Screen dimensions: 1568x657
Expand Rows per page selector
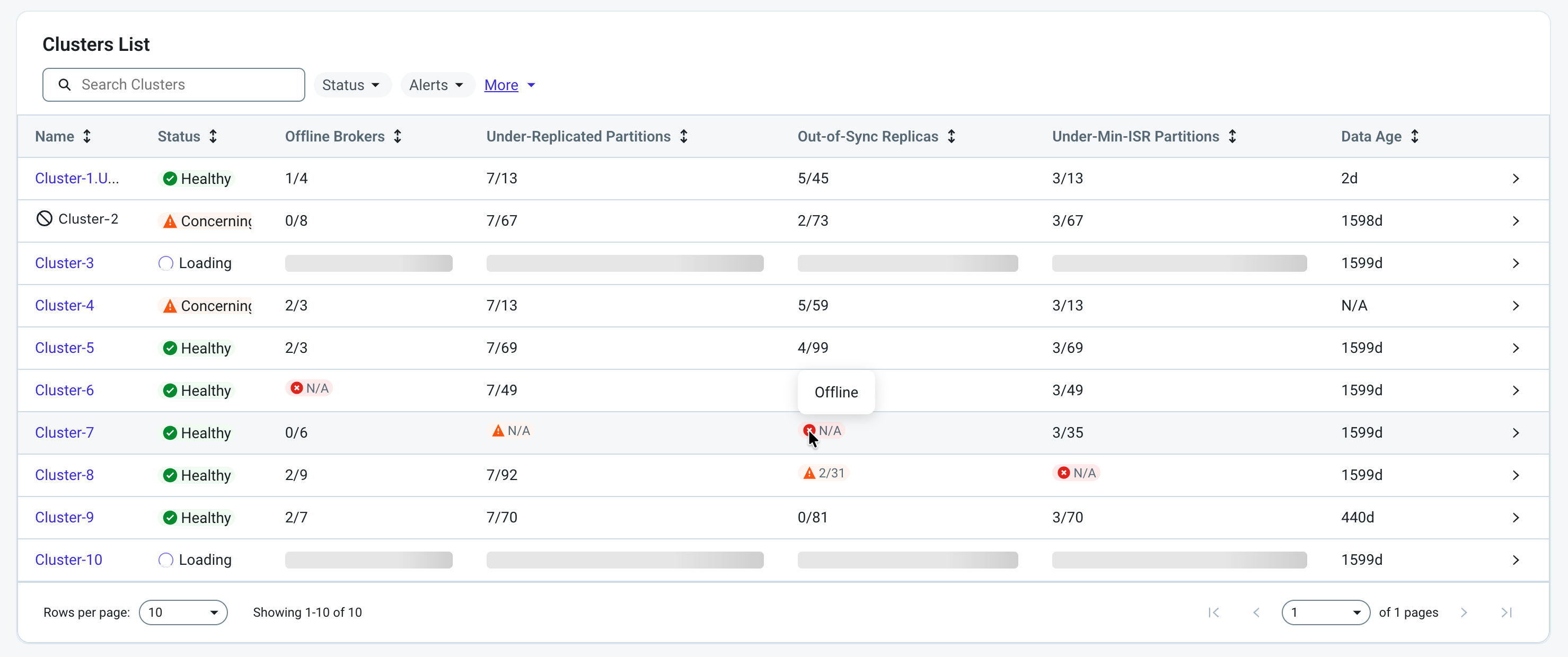[183, 612]
